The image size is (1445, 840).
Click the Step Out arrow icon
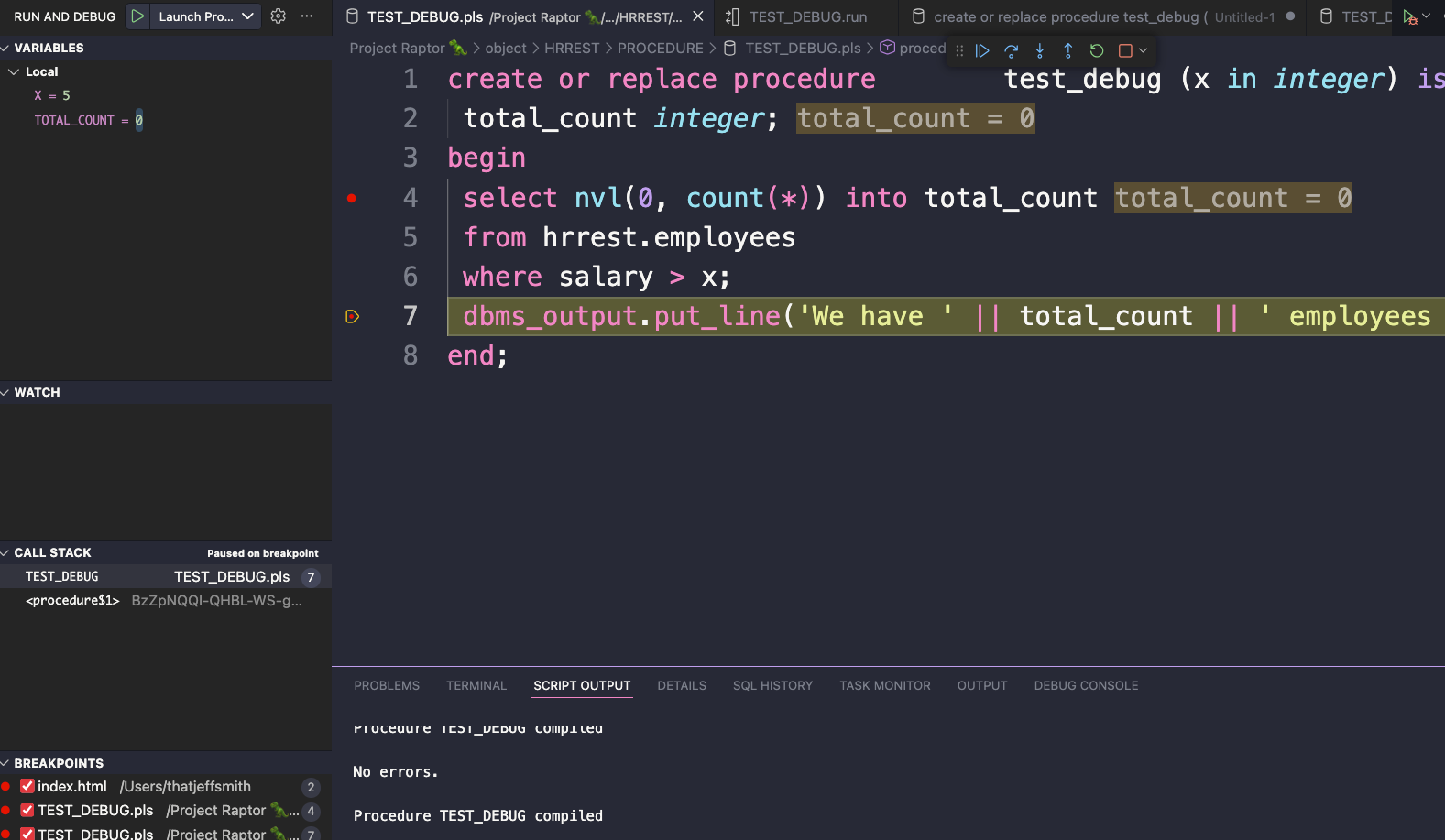[1067, 51]
